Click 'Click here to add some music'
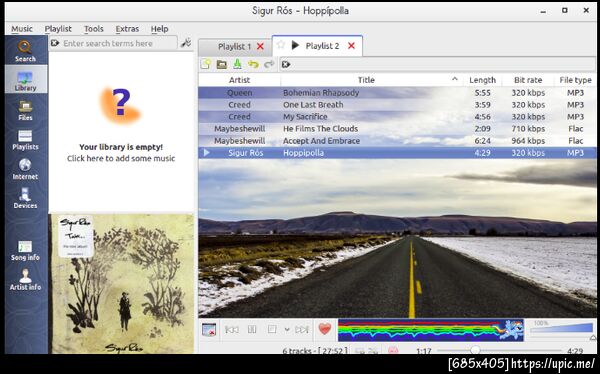Screen dimensions: 600x374 121,158
